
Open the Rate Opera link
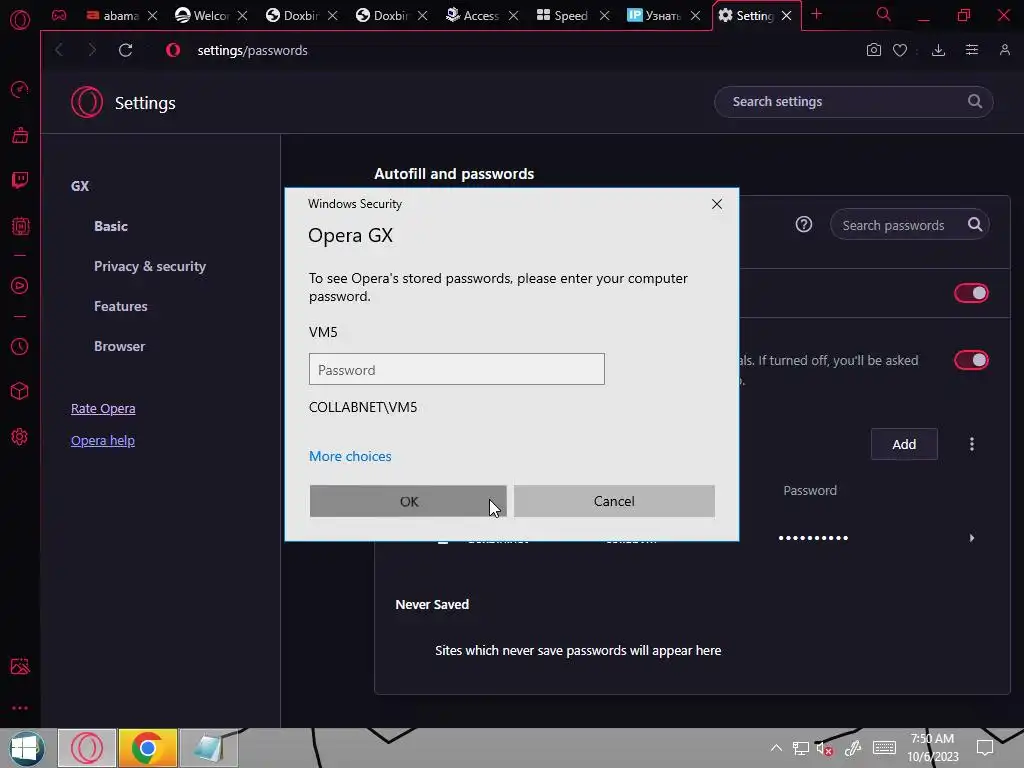pyautogui.click(x=103, y=408)
